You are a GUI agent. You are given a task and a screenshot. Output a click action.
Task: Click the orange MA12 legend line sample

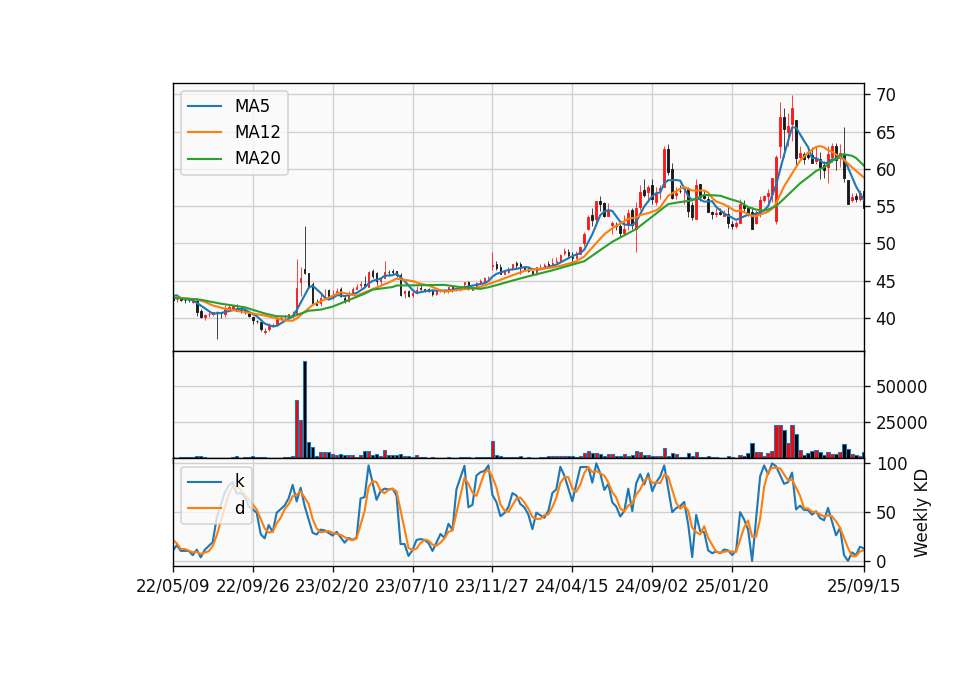point(204,132)
